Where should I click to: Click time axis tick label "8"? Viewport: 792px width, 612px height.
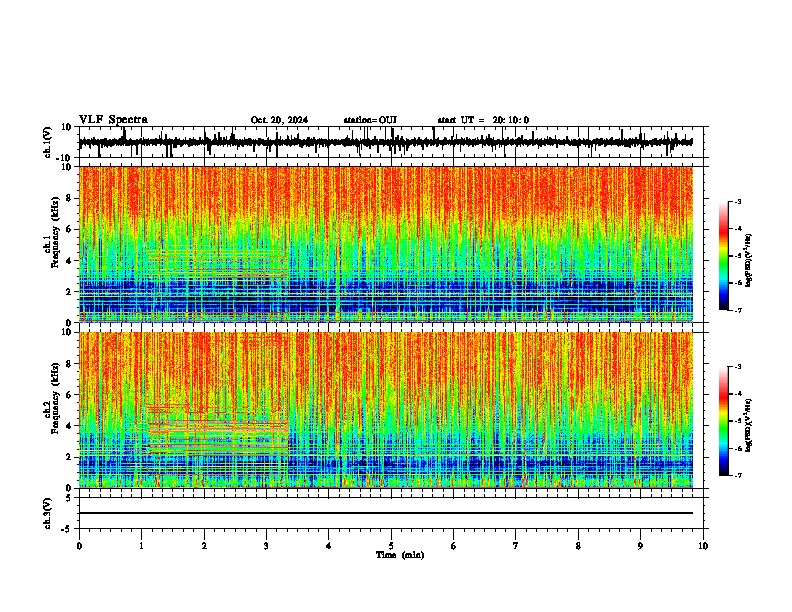click(578, 546)
